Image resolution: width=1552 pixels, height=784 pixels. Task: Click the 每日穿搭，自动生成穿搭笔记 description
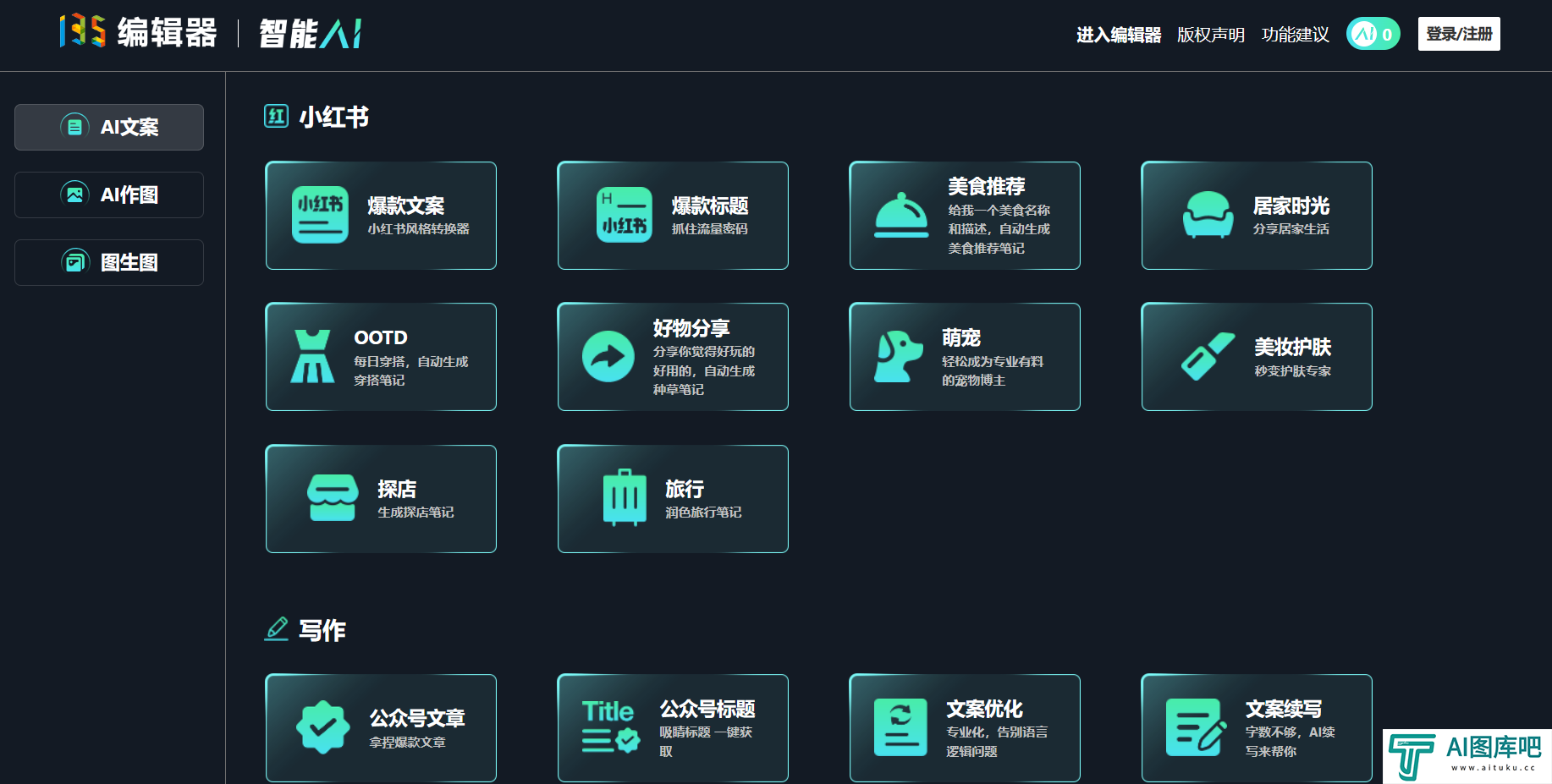pos(410,371)
